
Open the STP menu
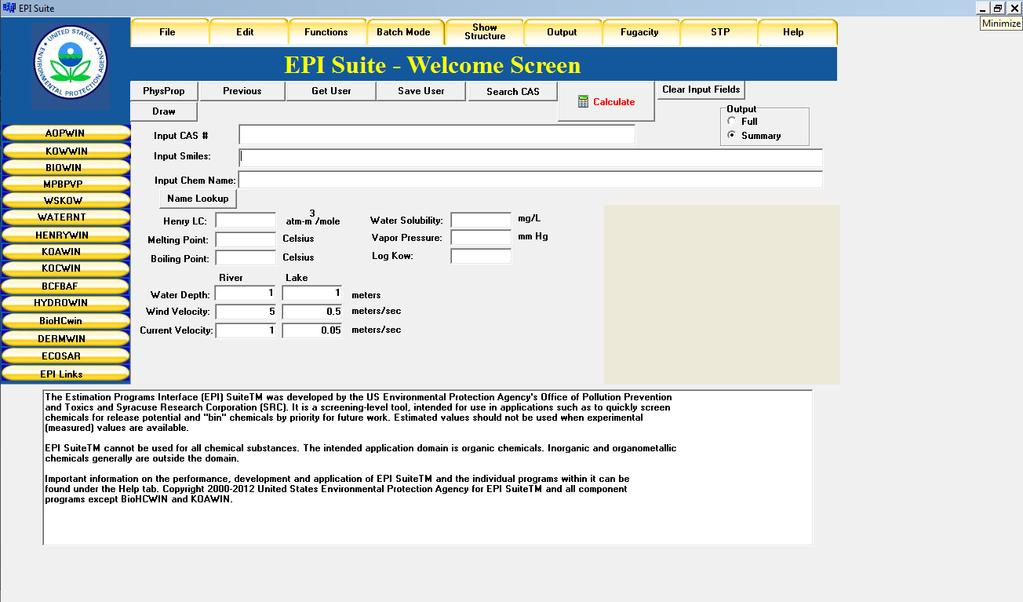point(720,32)
